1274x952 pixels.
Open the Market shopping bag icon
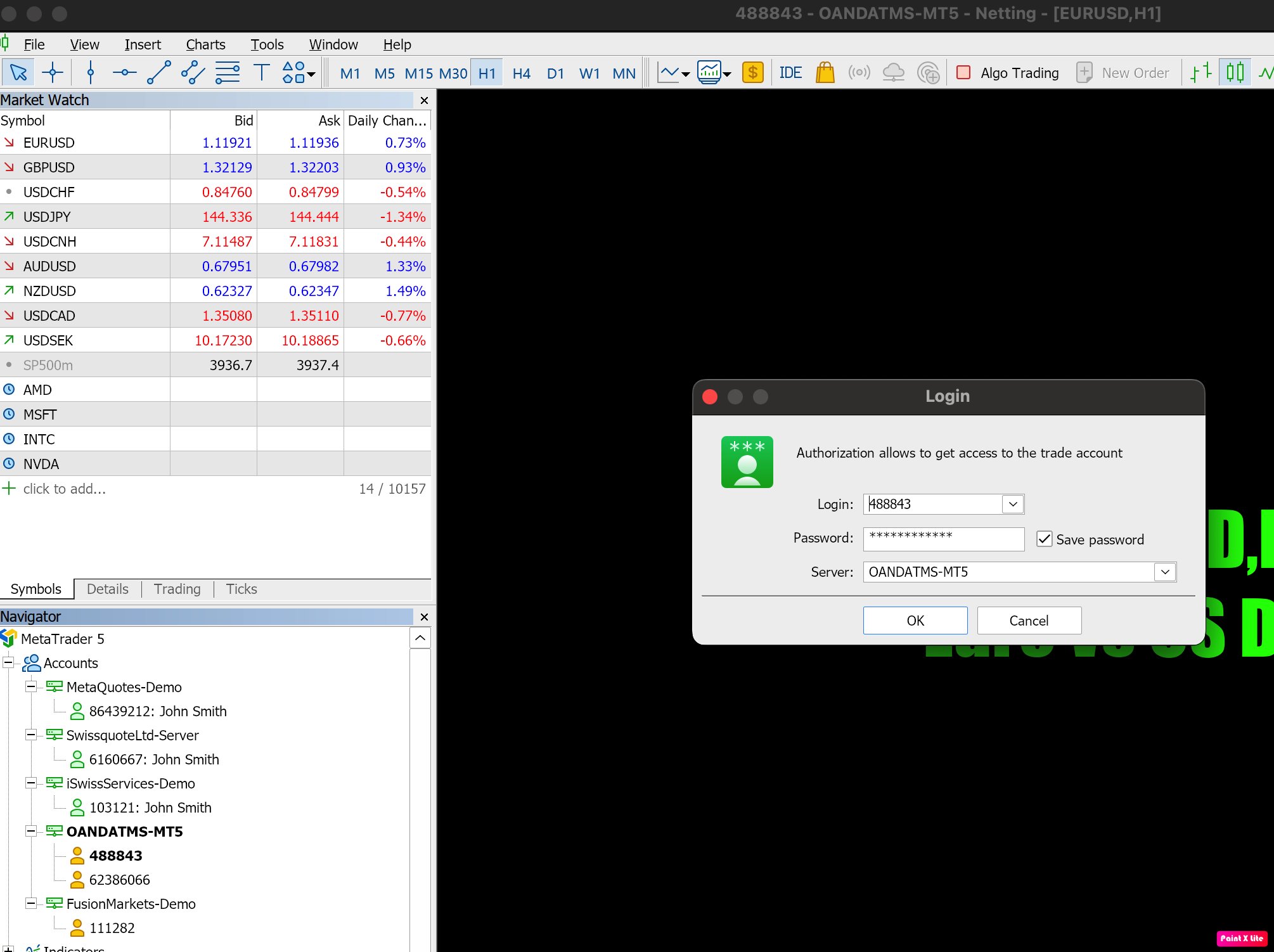point(825,73)
